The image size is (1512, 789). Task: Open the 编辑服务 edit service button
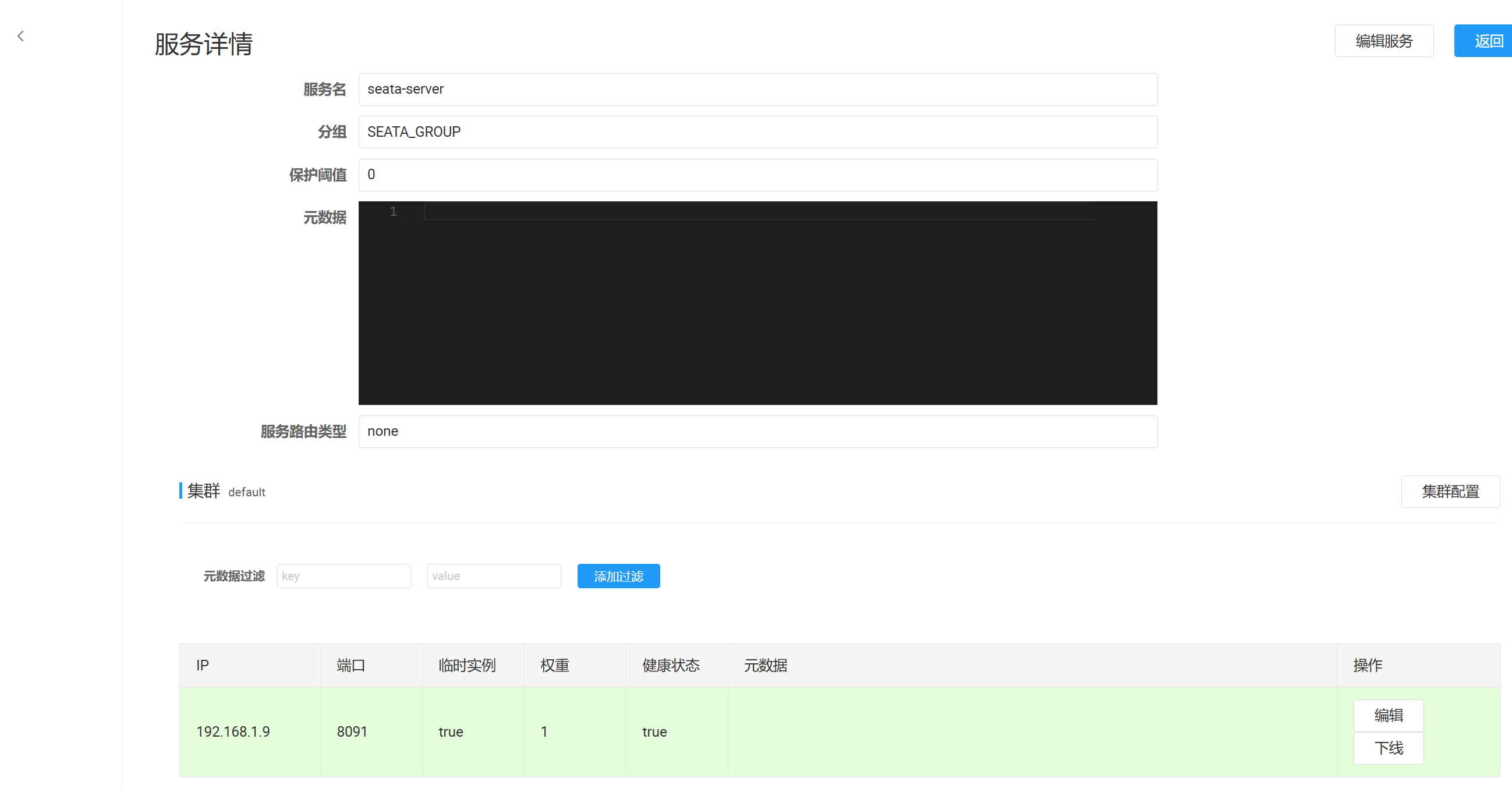(1383, 41)
